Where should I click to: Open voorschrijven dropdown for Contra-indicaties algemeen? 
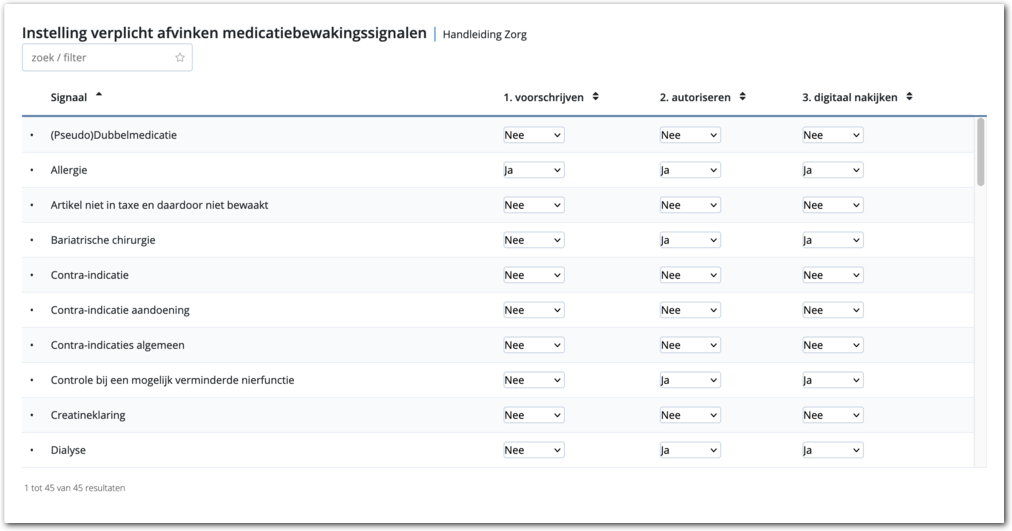pos(533,345)
